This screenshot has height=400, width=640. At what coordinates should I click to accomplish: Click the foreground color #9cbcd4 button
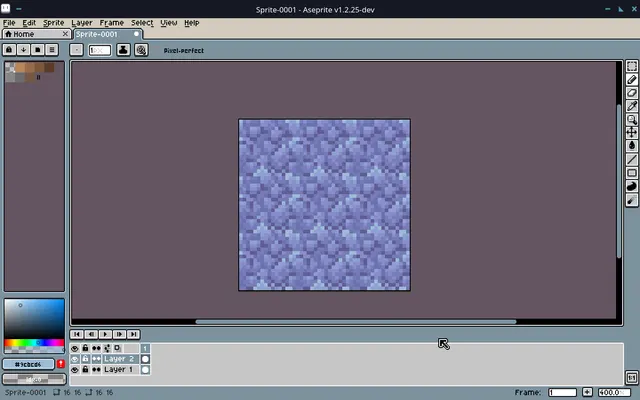[28, 364]
